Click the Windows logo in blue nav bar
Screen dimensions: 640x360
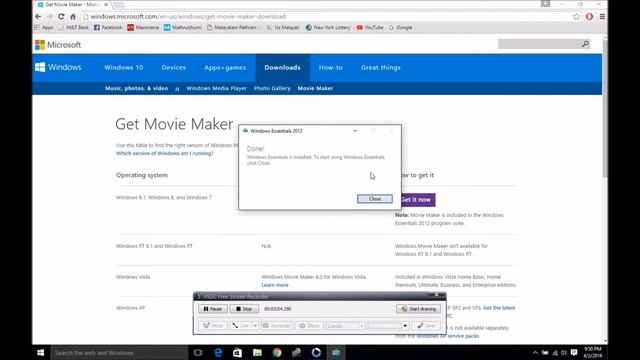[58, 67]
